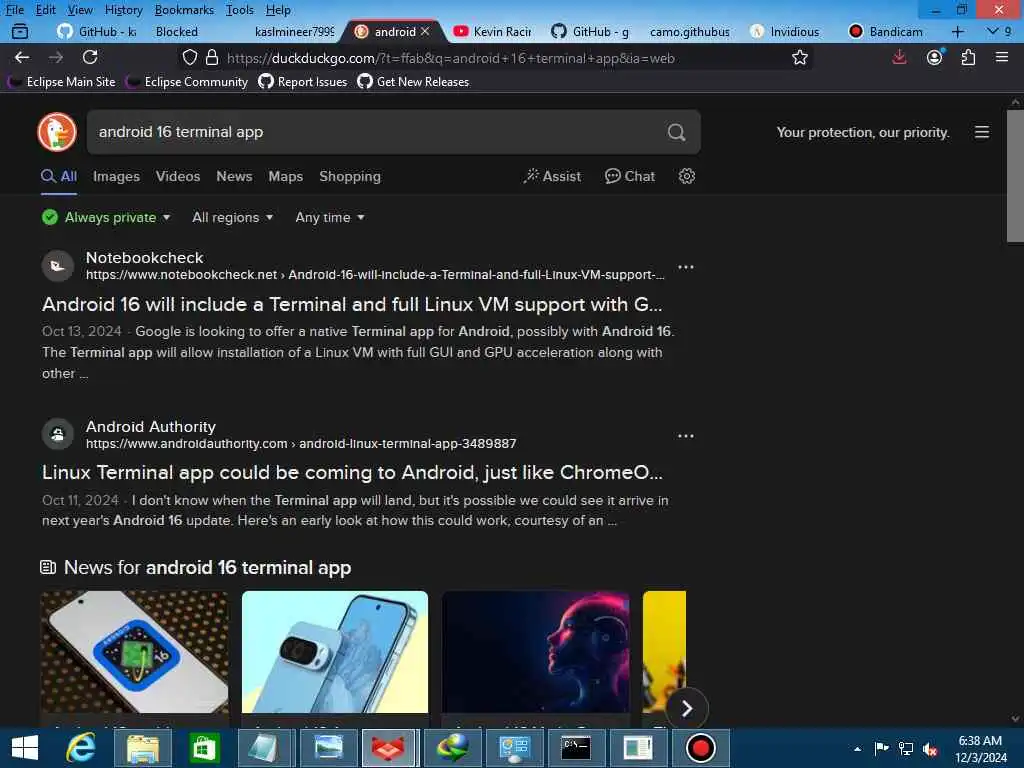Open the Windows Start button

point(25,748)
